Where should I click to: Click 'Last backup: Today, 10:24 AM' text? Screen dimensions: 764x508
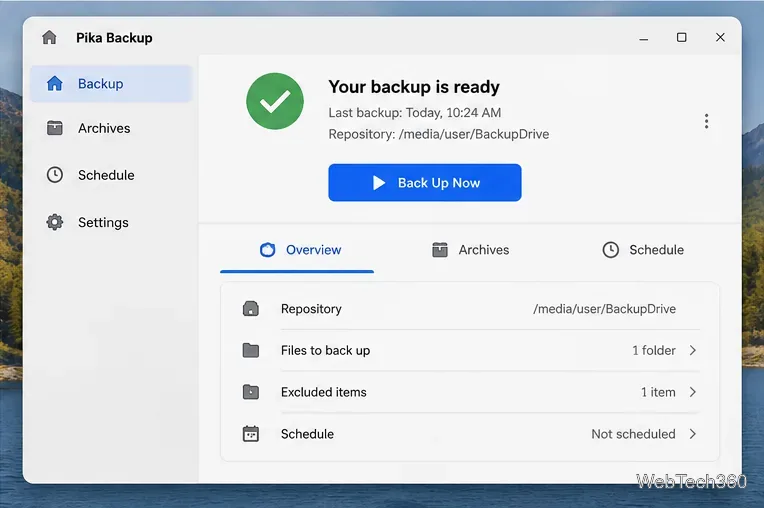pyautogui.click(x=415, y=113)
